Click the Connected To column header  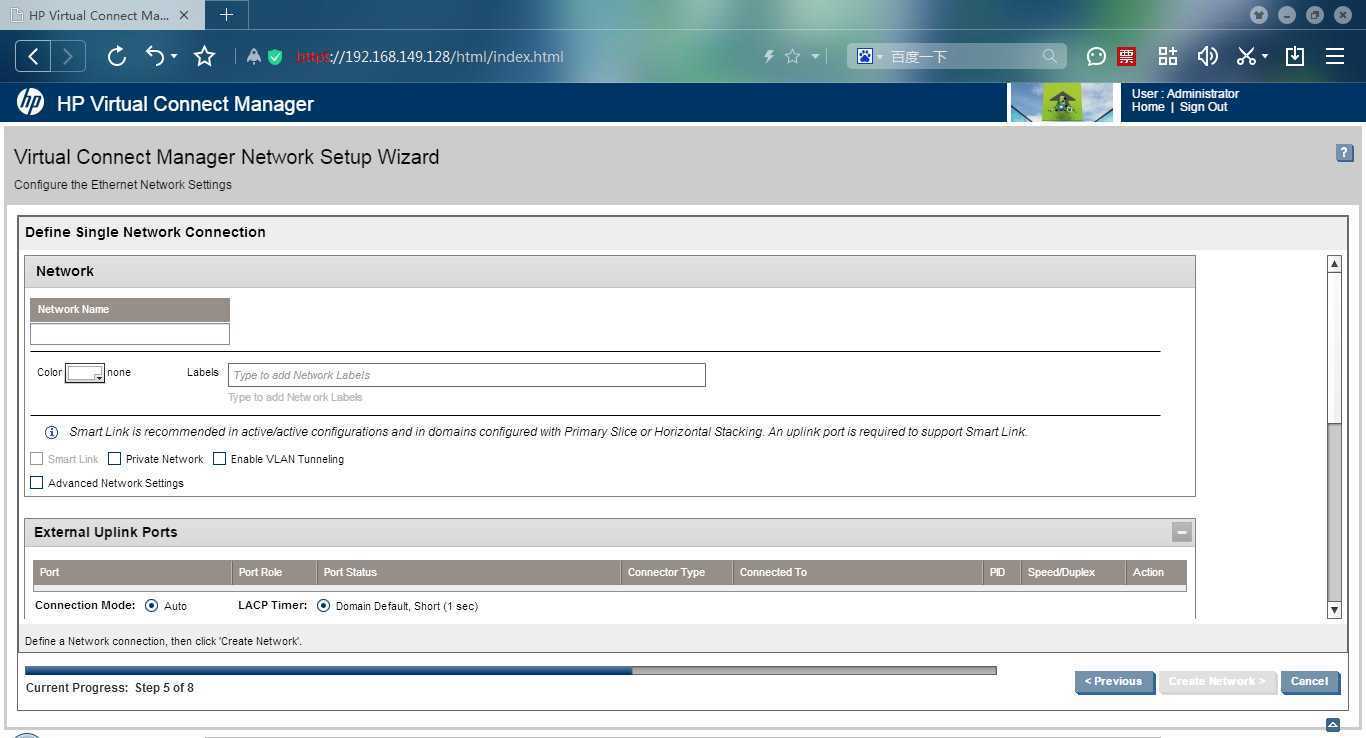point(858,572)
